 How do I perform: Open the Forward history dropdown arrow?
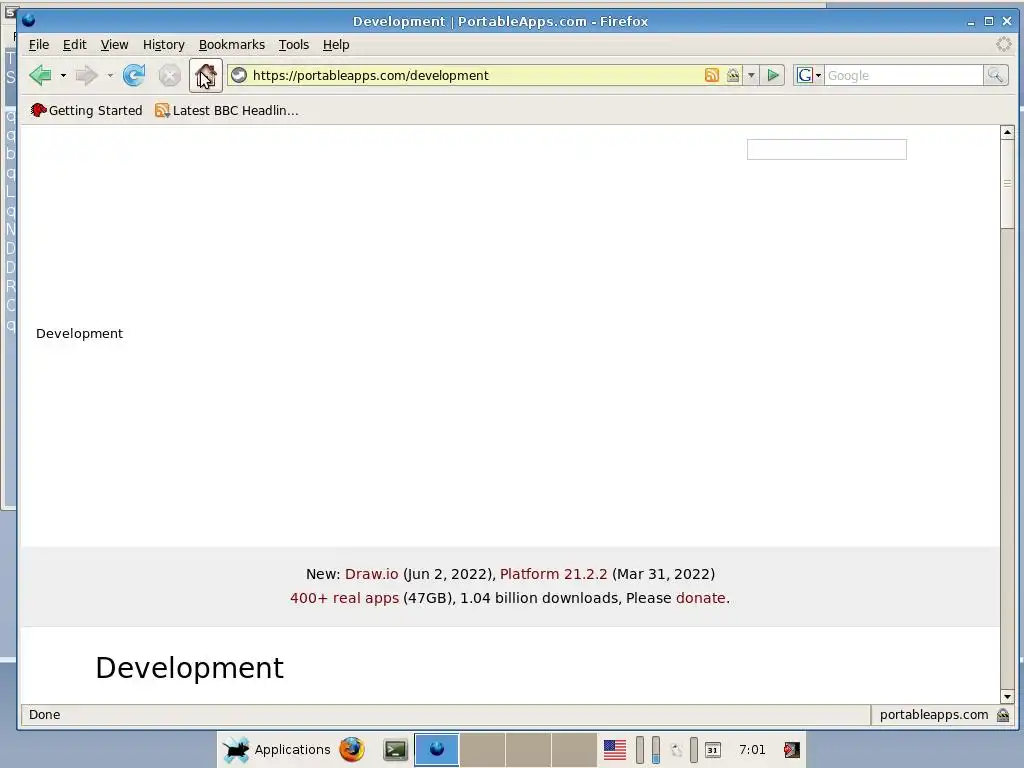110,76
